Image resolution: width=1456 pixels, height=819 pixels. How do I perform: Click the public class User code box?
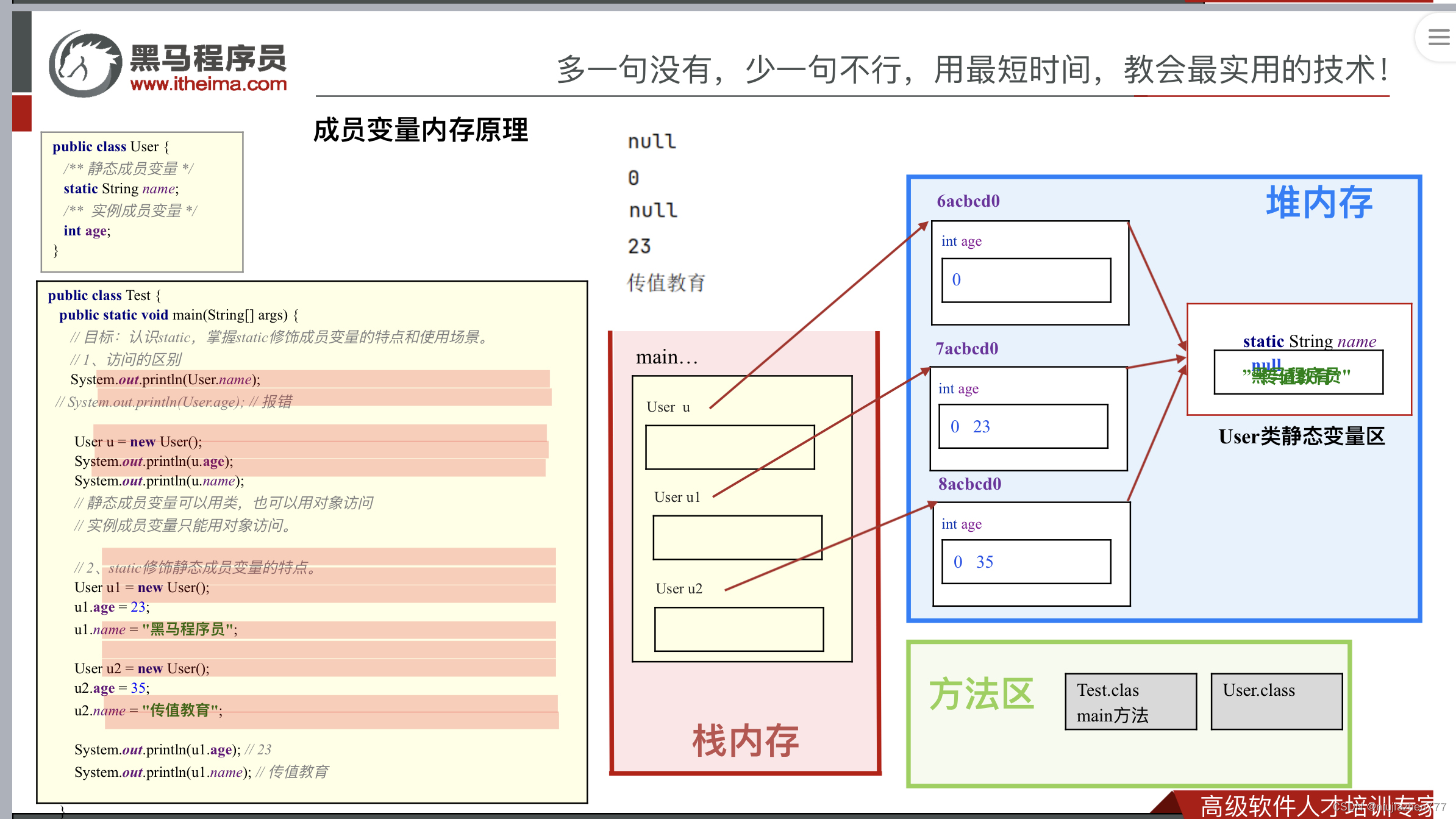click(x=142, y=201)
